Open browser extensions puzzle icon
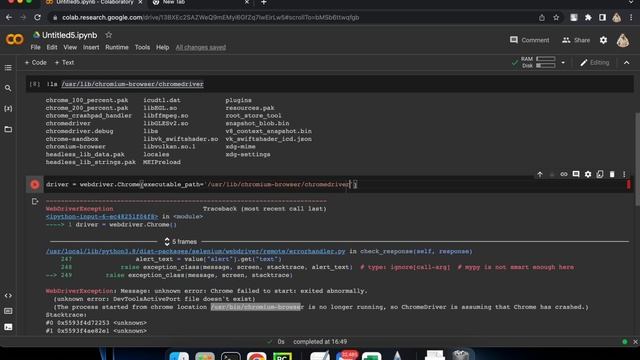The height and width of the screenshot is (360, 640). 588,18
